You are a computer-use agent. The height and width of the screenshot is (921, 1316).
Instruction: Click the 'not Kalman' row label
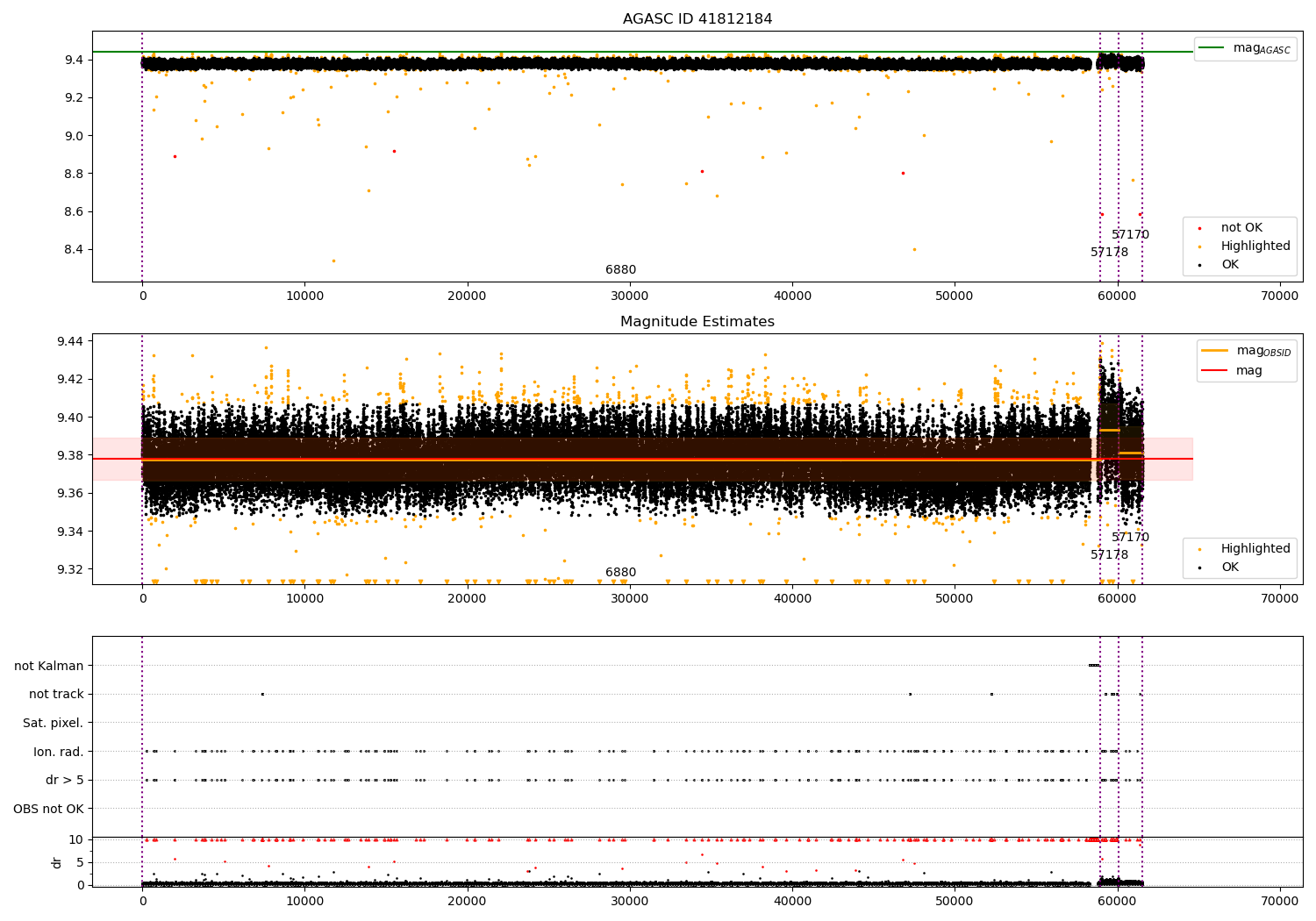tap(49, 666)
